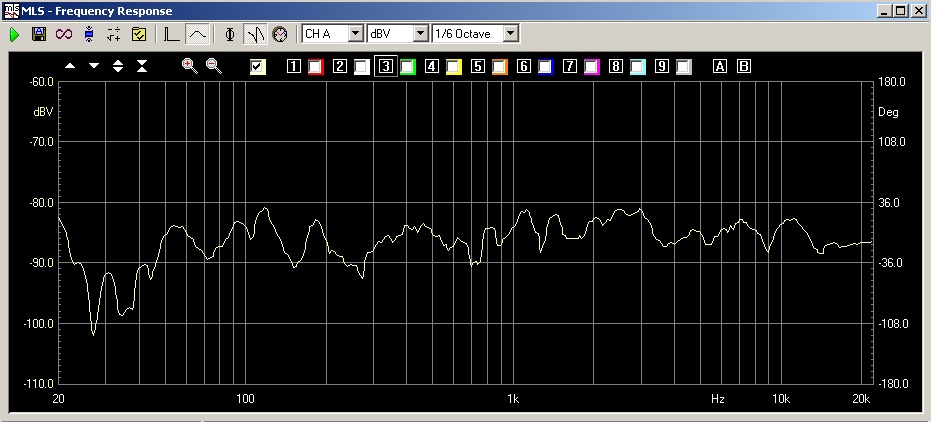Toggle the checked box above the graph
Screen dimensions: 931x422
coord(258,67)
